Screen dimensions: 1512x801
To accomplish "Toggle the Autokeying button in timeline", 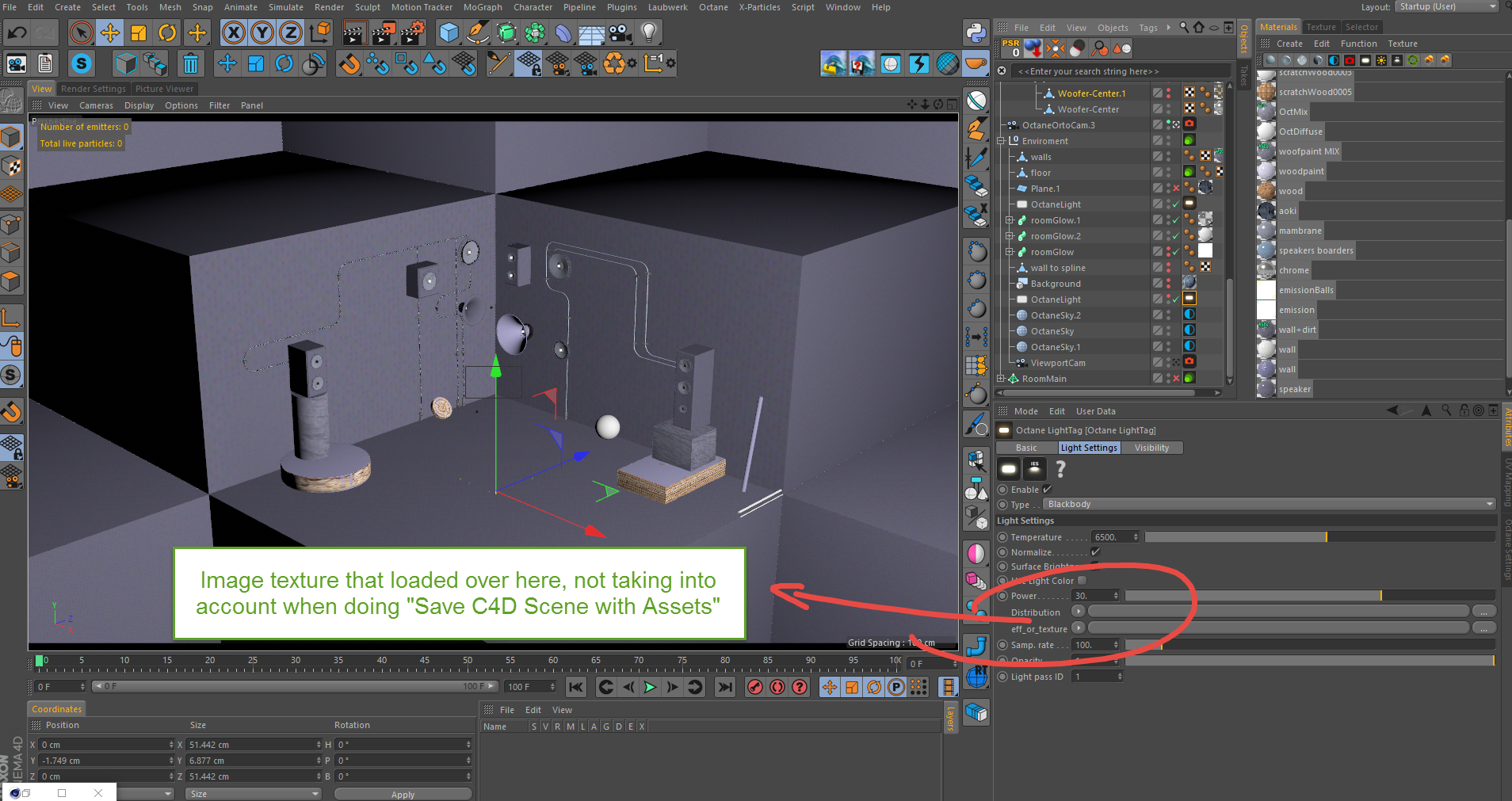I will click(x=777, y=687).
